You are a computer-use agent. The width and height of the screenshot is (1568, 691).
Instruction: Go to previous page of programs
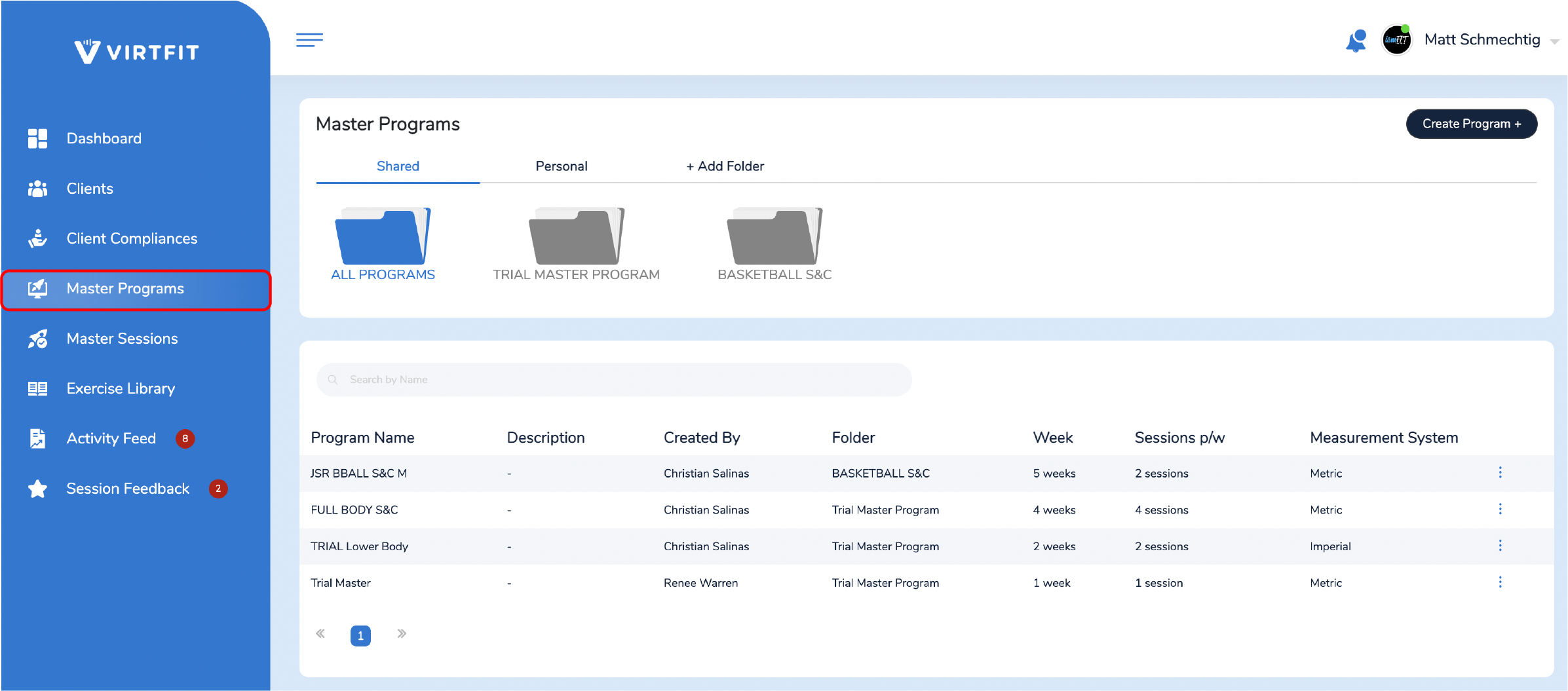320,633
